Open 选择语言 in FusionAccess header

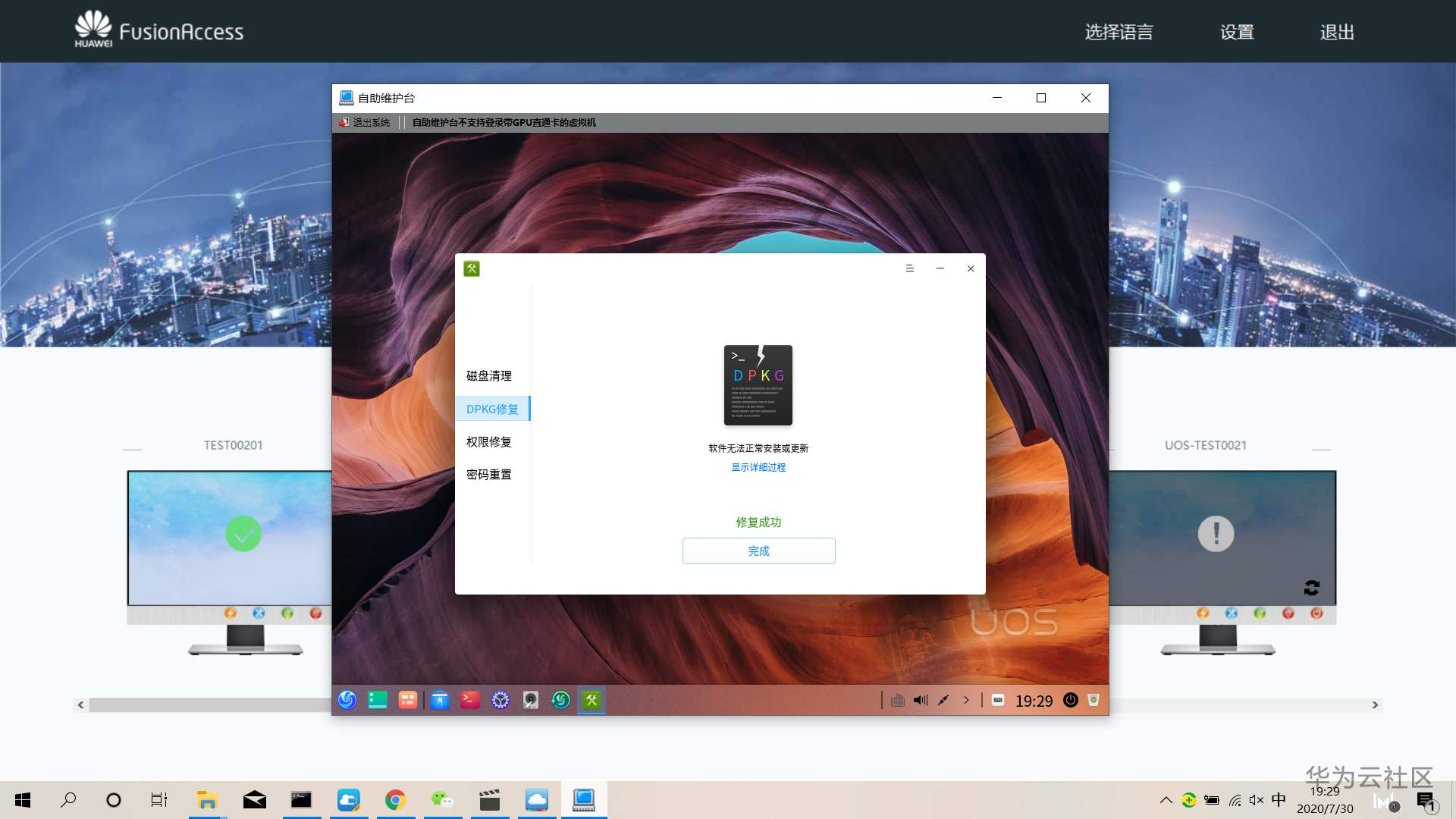tap(1119, 32)
